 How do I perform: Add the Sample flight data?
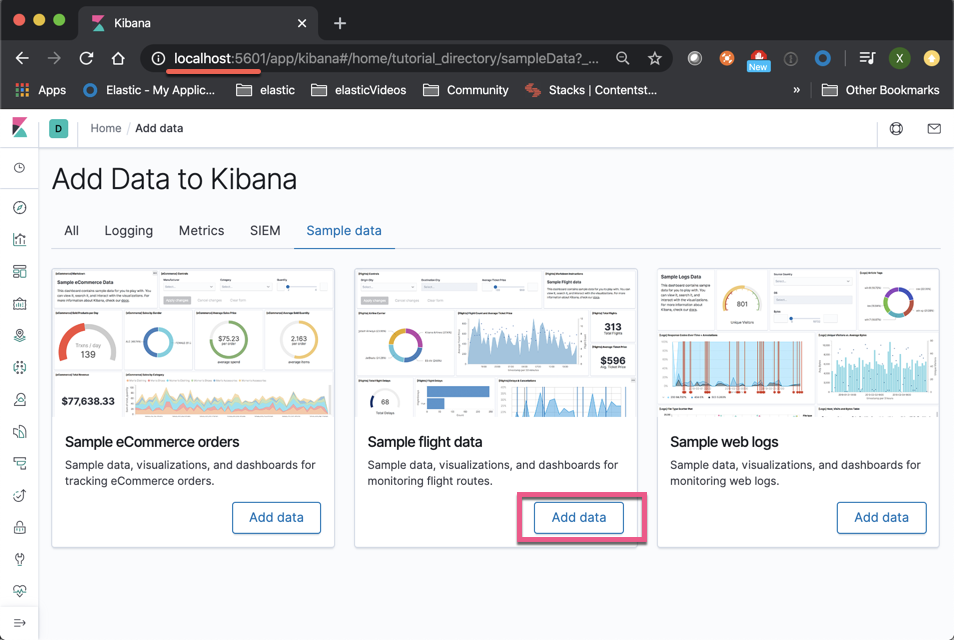coord(579,517)
